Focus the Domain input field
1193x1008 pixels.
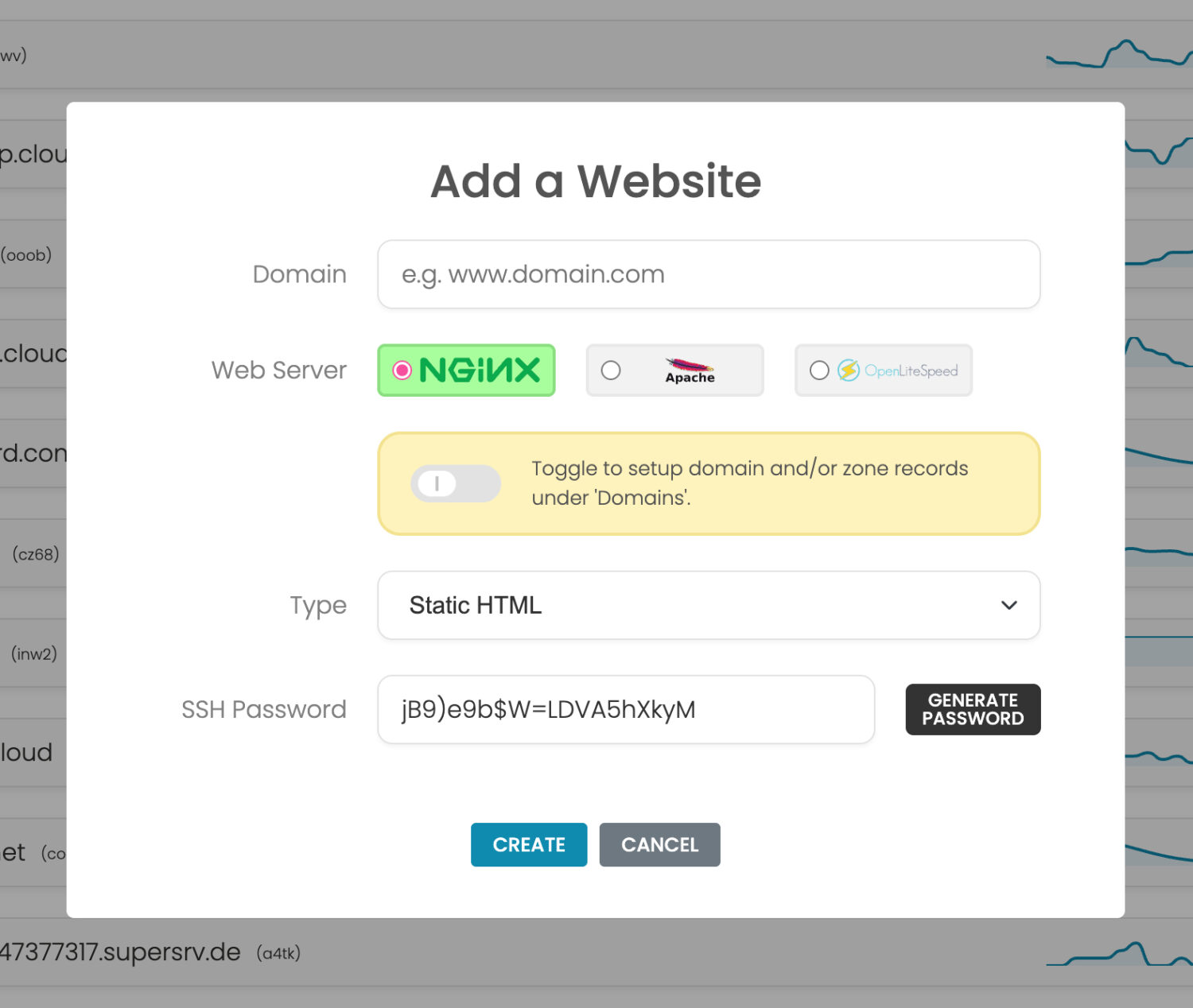point(708,274)
